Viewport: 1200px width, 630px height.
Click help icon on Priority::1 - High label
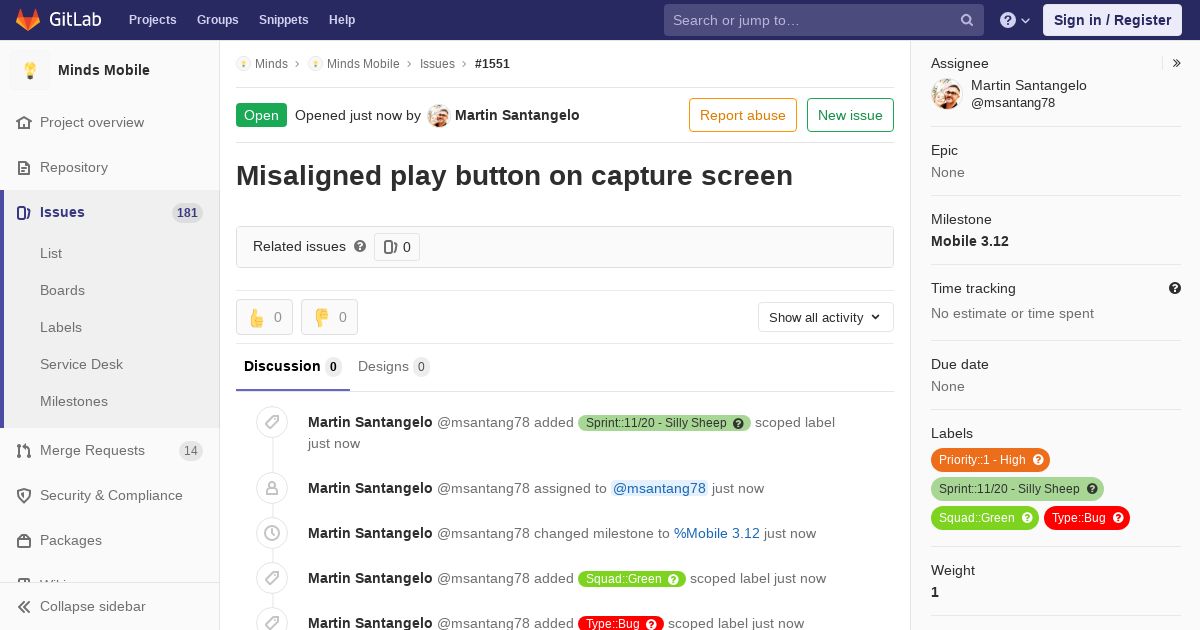click(1038, 460)
